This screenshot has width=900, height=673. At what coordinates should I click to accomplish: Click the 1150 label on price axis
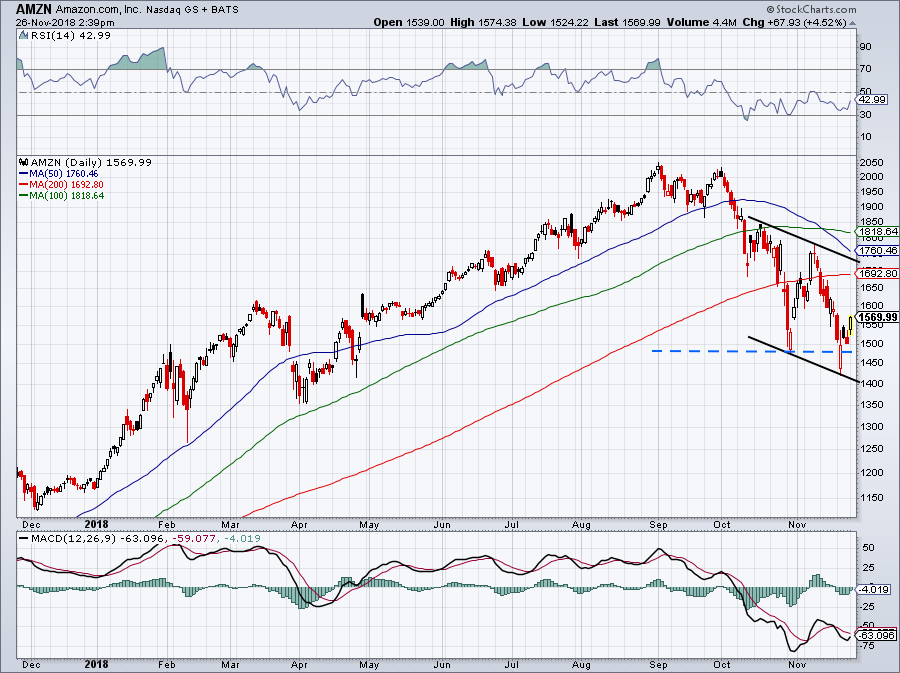coord(871,497)
